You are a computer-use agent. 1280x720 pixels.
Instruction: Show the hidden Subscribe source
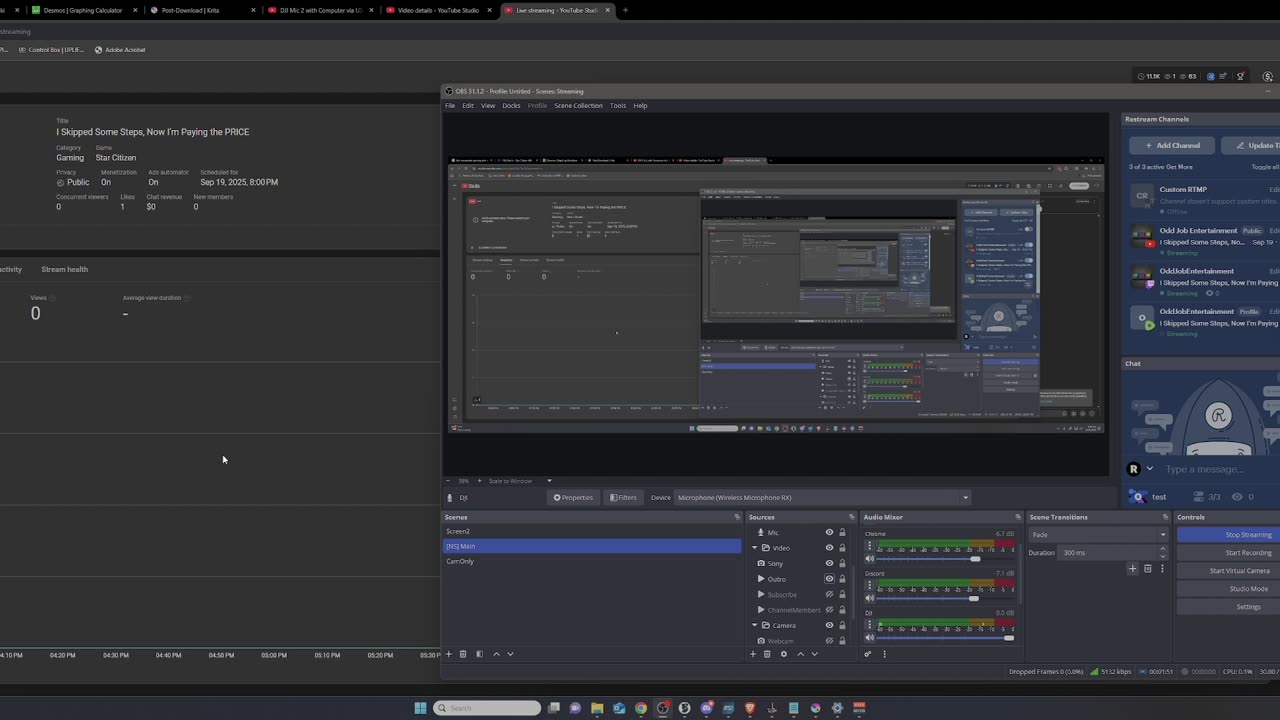tap(829, 594)
